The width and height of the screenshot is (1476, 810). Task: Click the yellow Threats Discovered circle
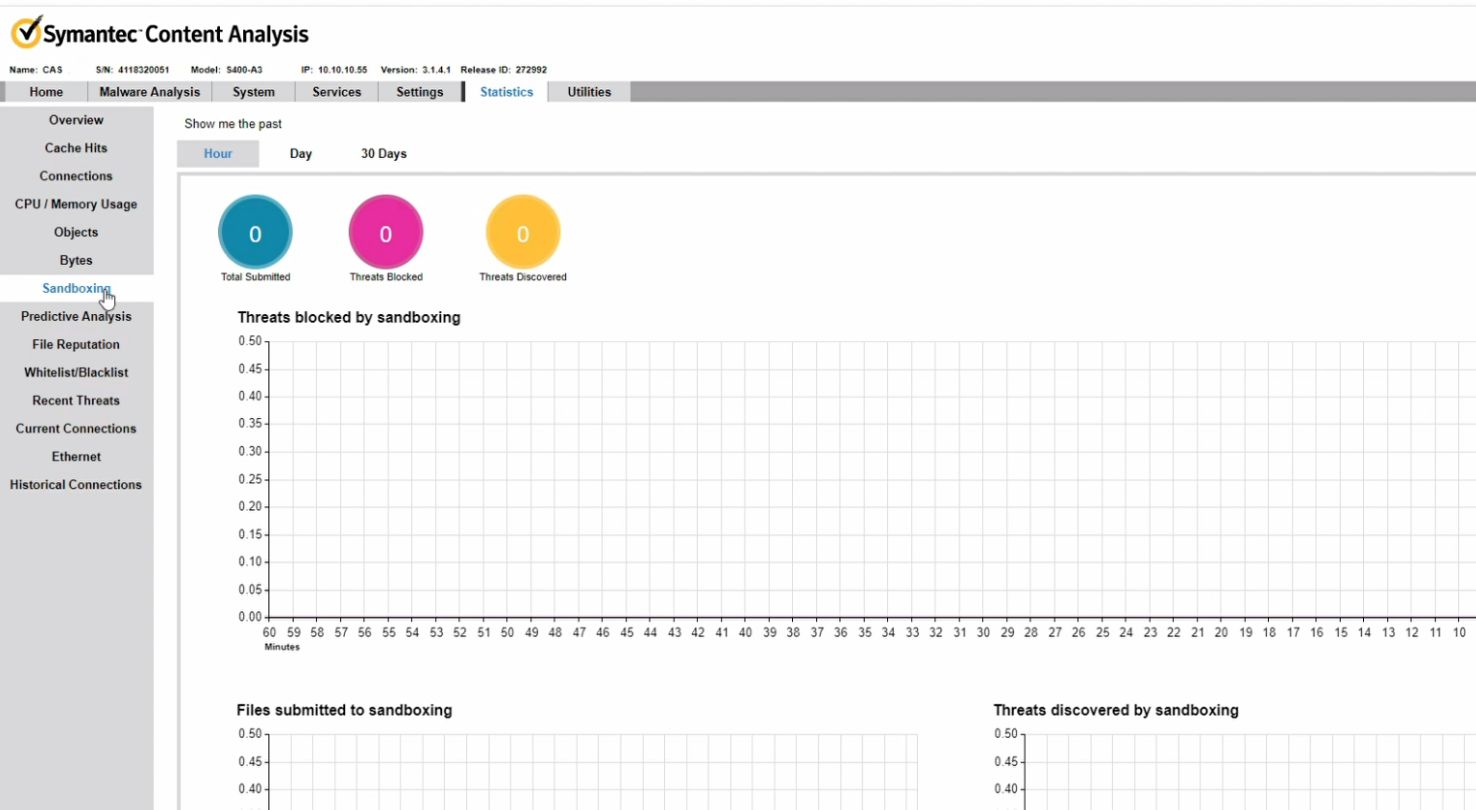[x=523, y=233]
